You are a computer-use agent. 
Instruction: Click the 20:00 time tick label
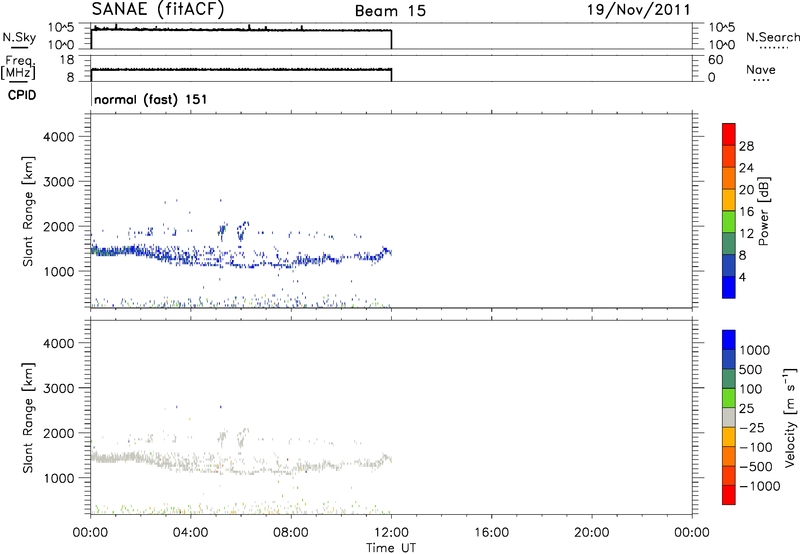coord(591,533)
